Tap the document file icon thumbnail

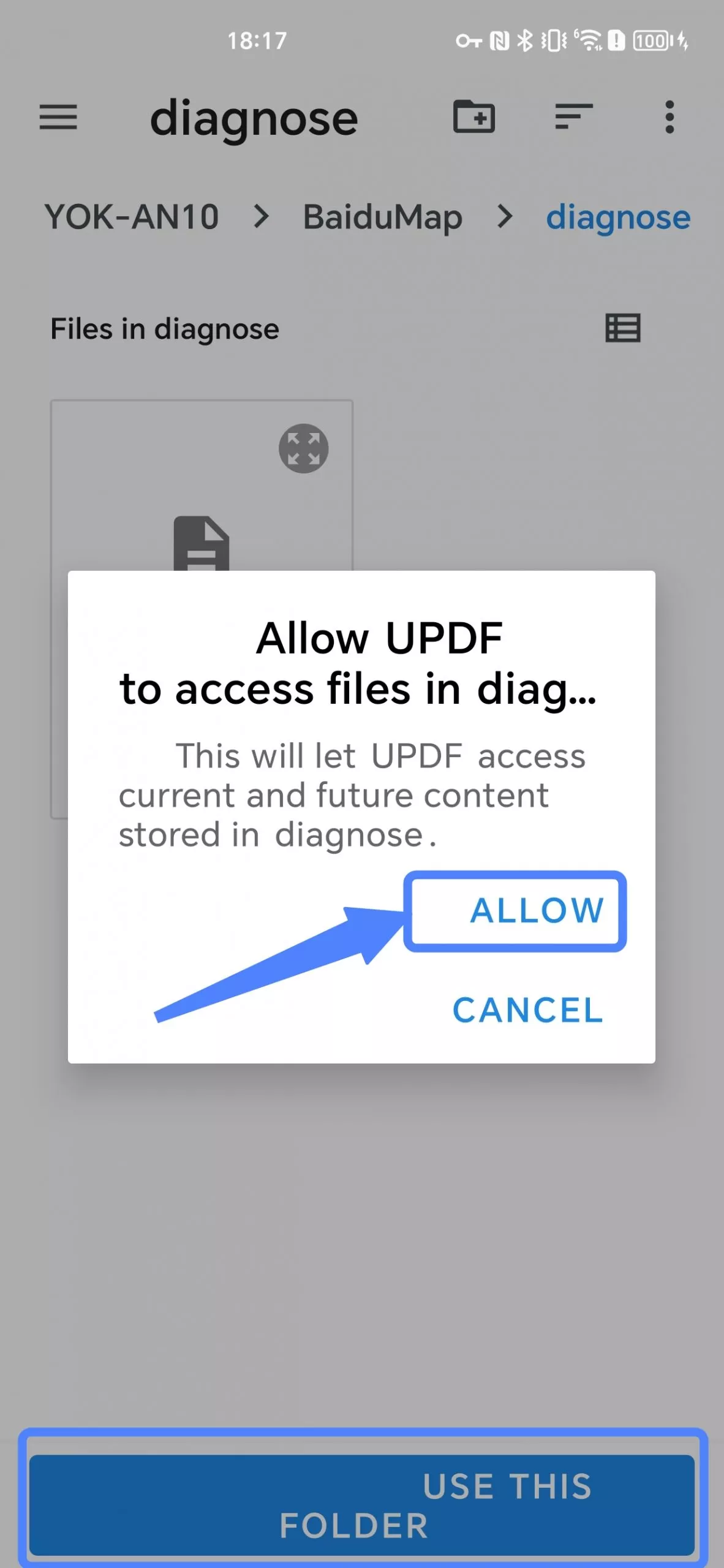[x=202, y=543]
